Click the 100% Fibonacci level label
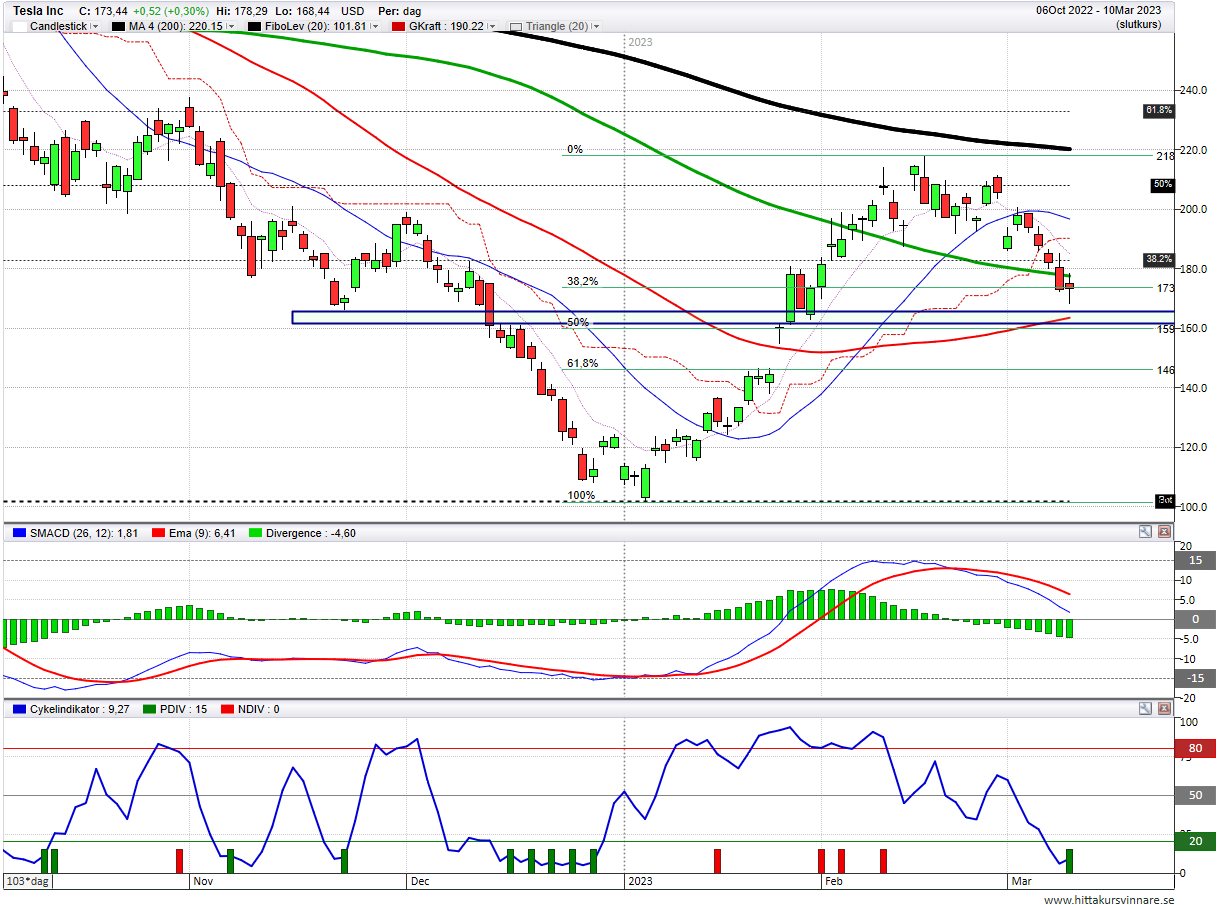 [x=581, y=495]
